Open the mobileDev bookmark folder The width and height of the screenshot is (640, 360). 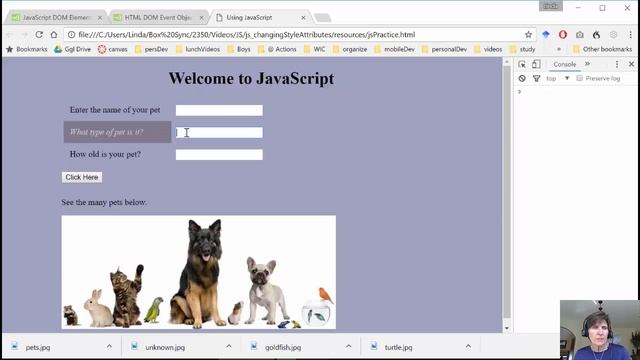[394, 49]
